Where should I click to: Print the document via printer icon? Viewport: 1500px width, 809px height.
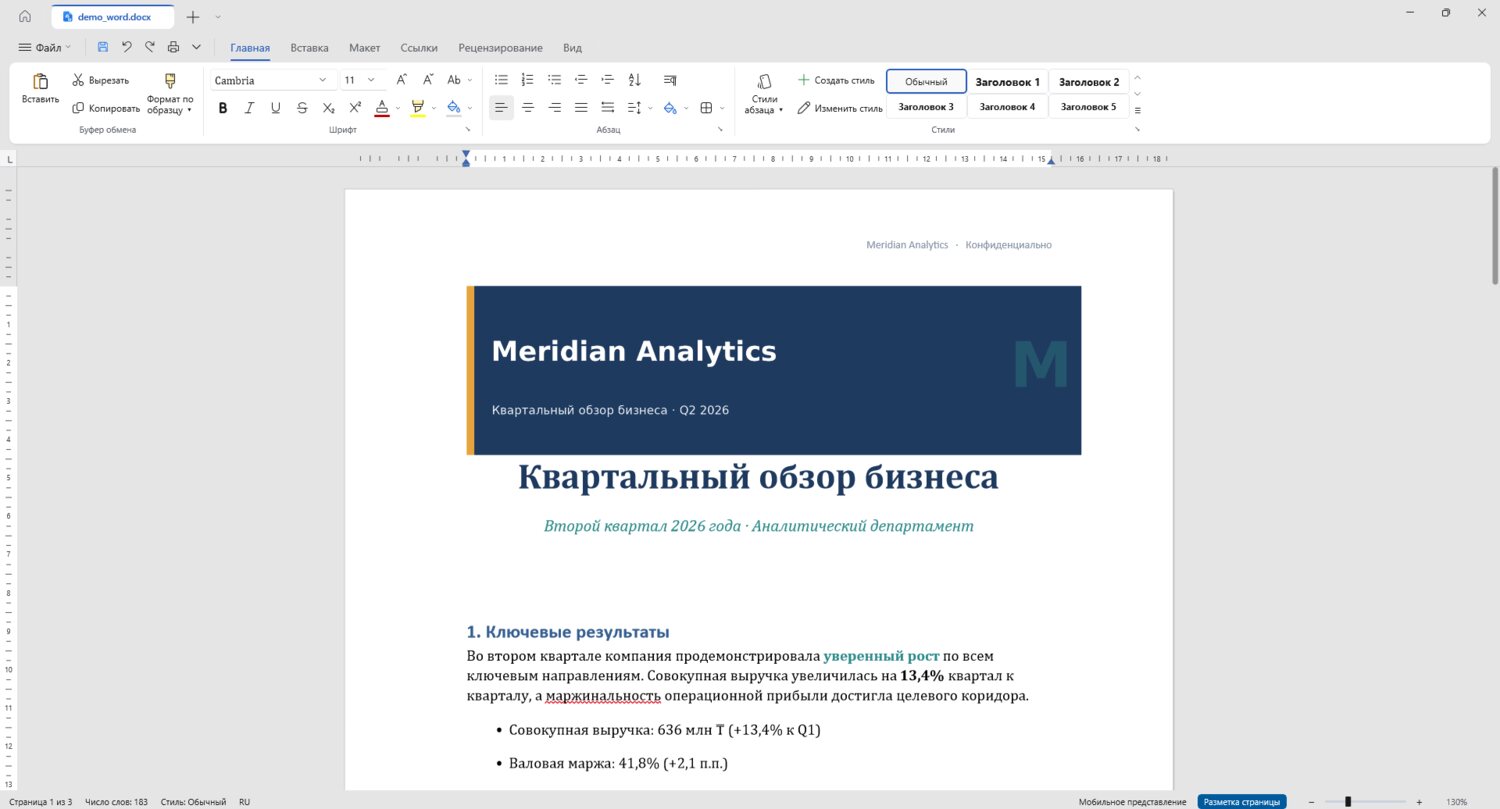(x=173, y=47)
